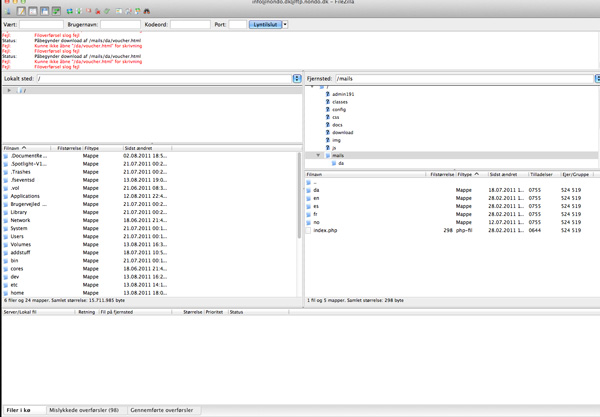Viewport: 600px width, 417px height.
Task: Toggle the remote directory tree view
Action: 45,11
